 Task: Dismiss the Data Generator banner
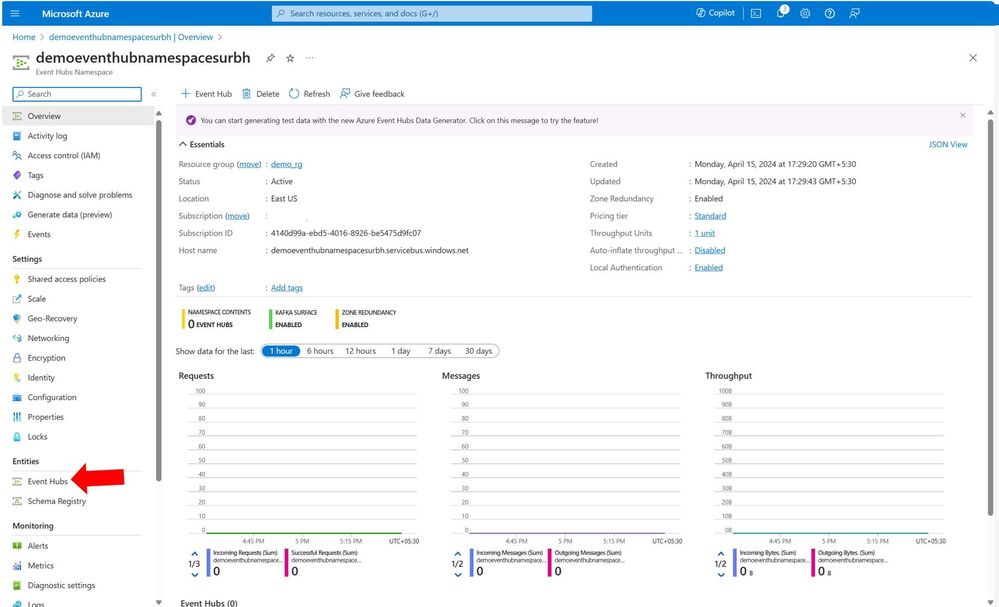[x=963, y=115]
